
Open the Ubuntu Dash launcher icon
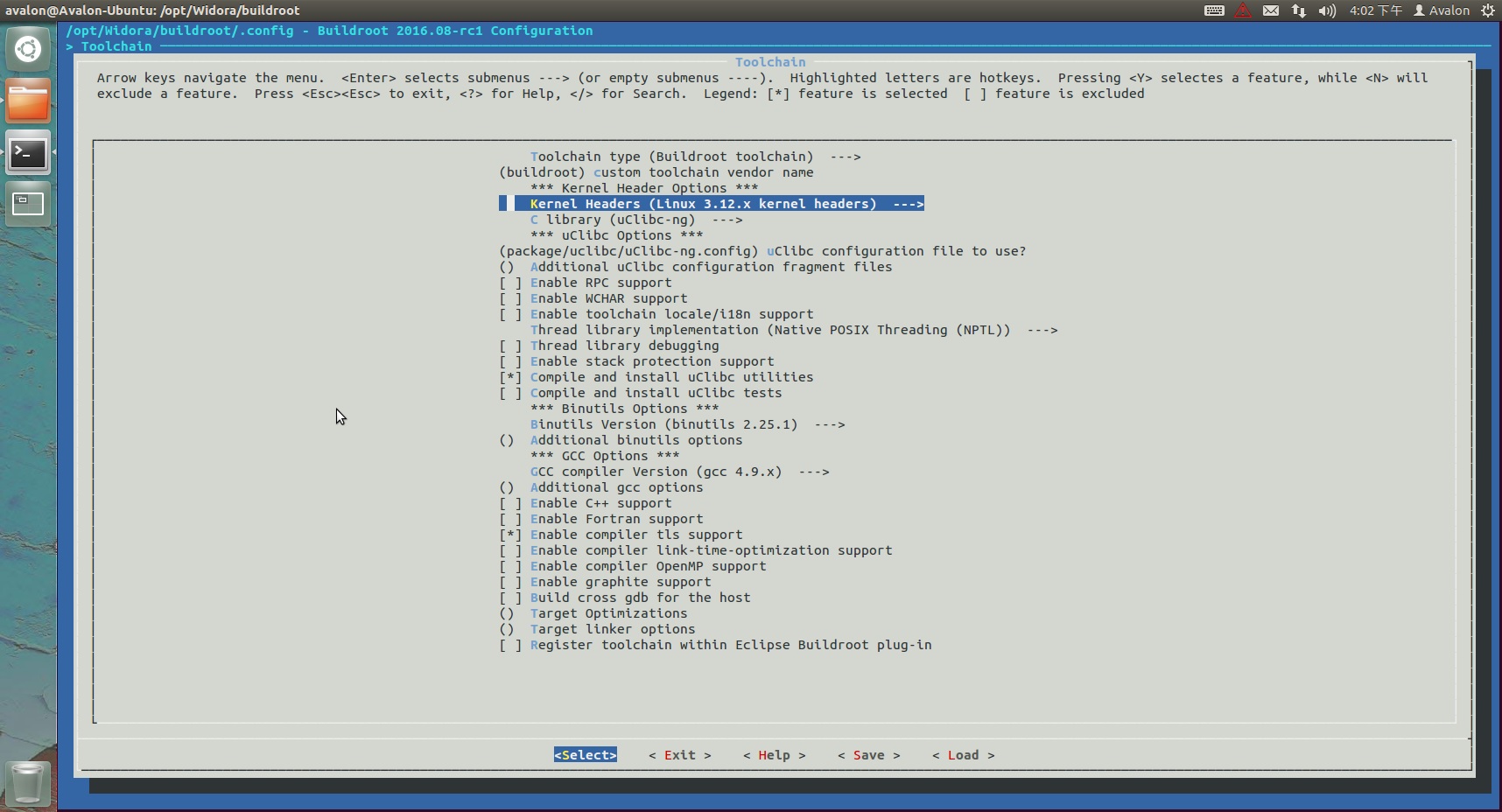(28, 49)
